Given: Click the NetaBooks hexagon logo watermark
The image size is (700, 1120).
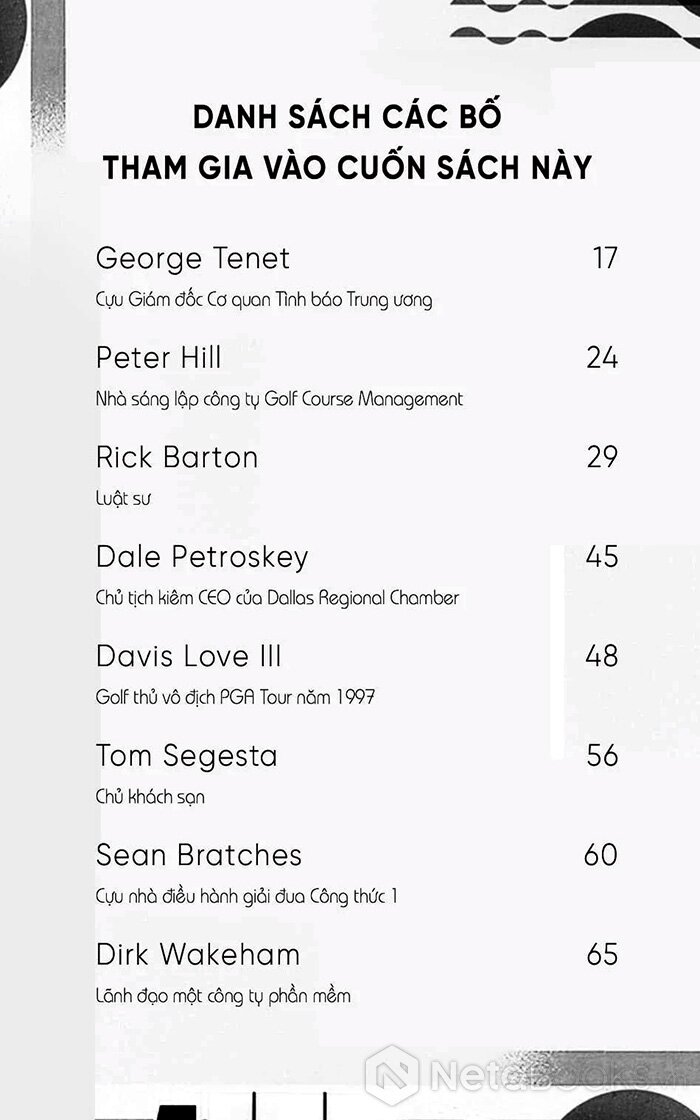Looking at the screenshot, I should pyautogui.click(x=391, y=1076).
